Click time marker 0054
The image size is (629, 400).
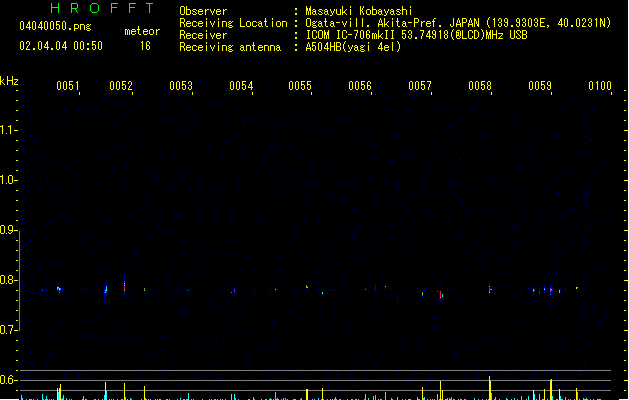tap(241, 86)
